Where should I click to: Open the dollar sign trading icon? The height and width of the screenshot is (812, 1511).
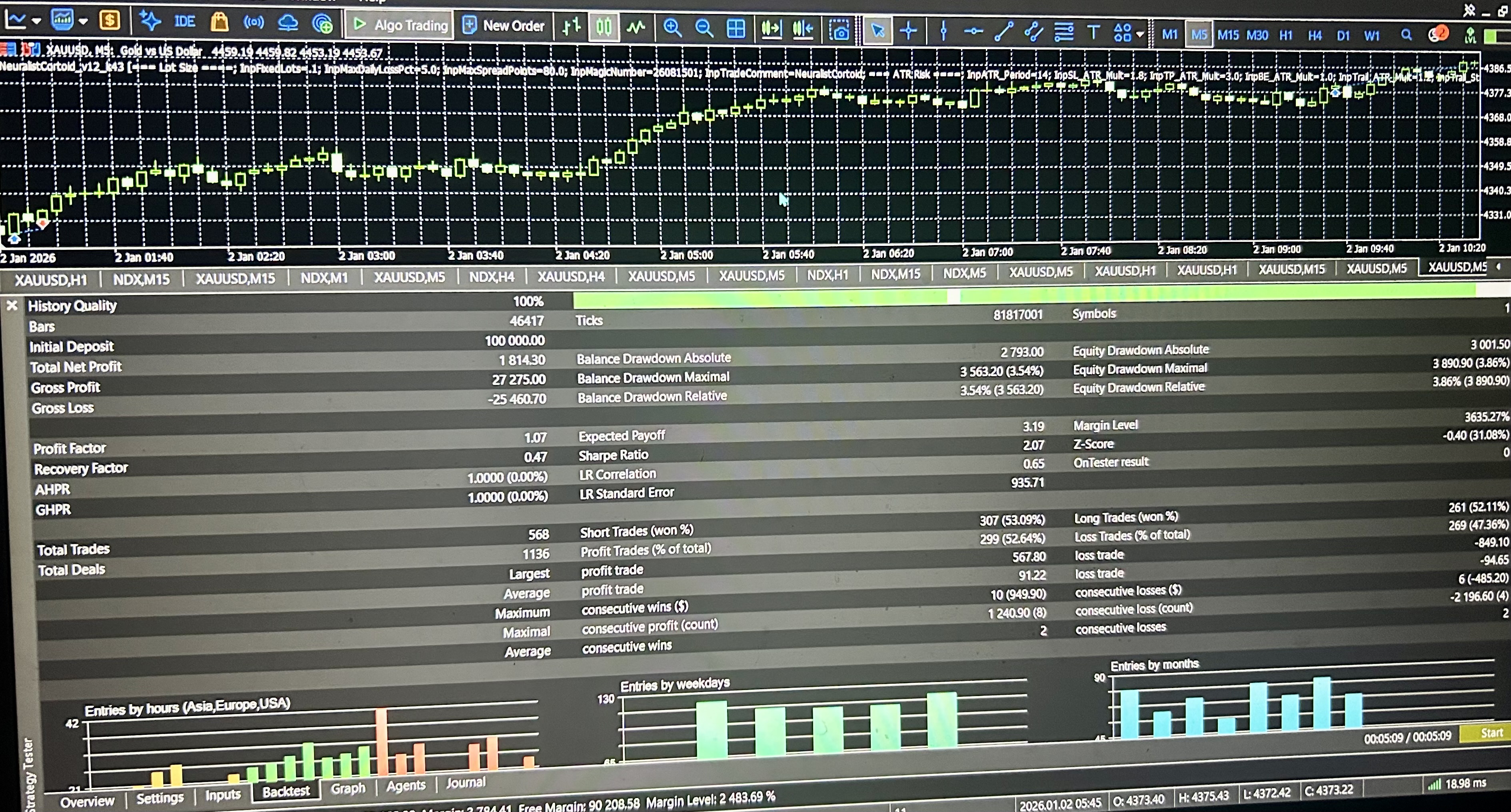109,20
